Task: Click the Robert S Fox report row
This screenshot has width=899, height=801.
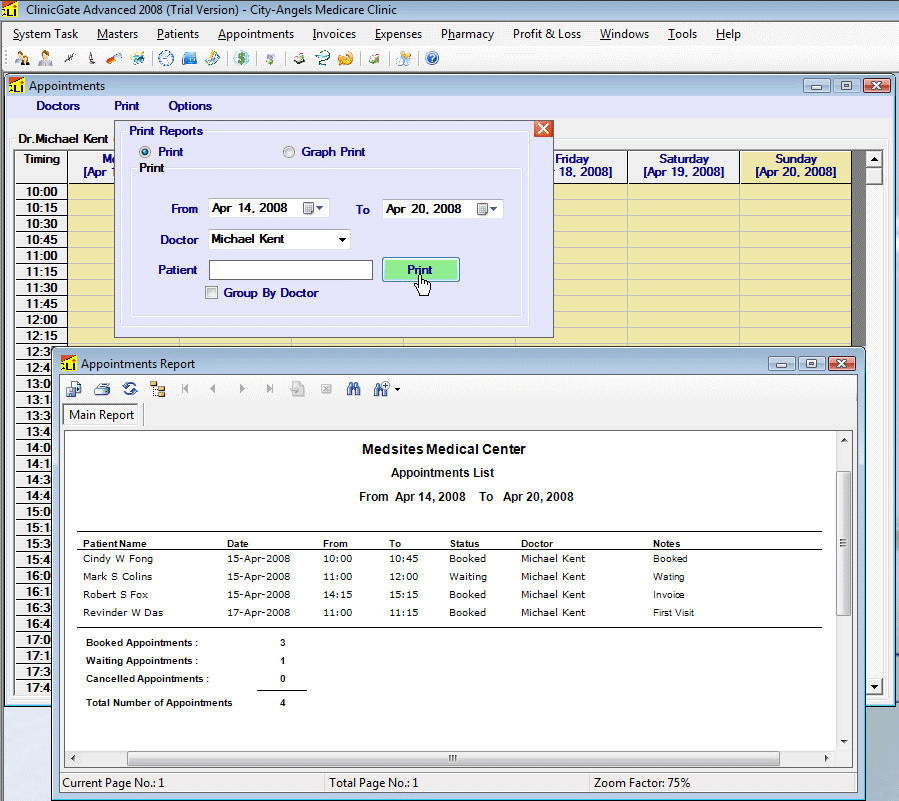Action: 452,595
